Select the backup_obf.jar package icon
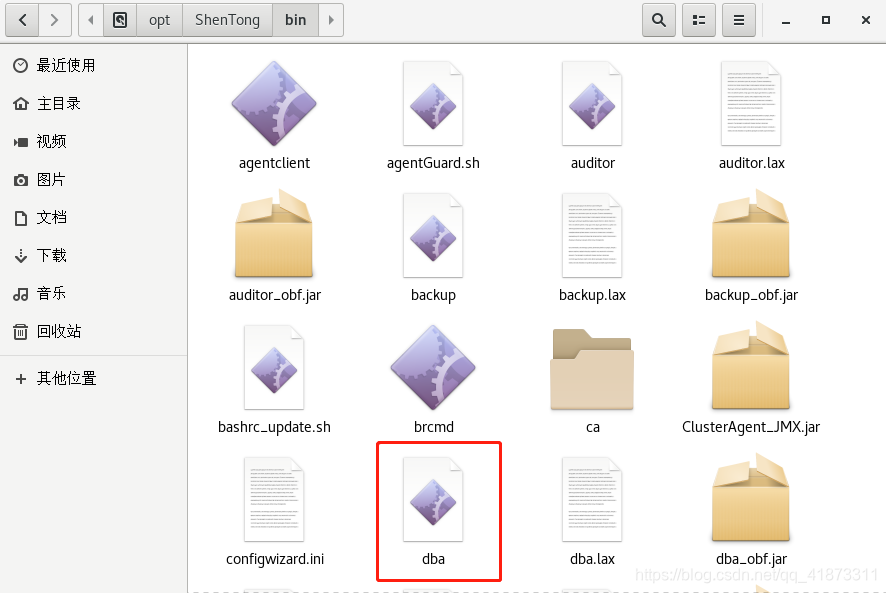 point(751,234)
